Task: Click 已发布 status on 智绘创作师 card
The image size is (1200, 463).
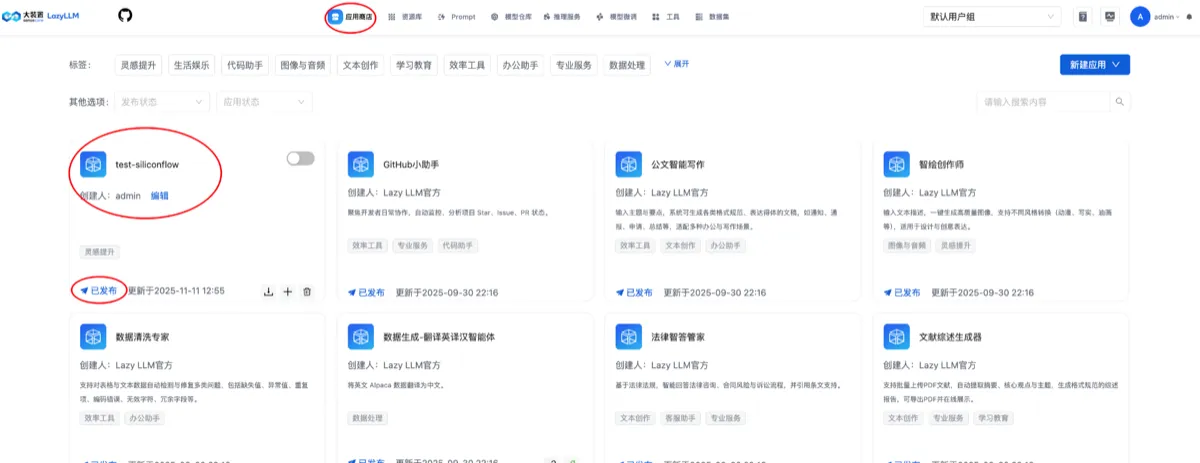Action: [x=902, y=292]
